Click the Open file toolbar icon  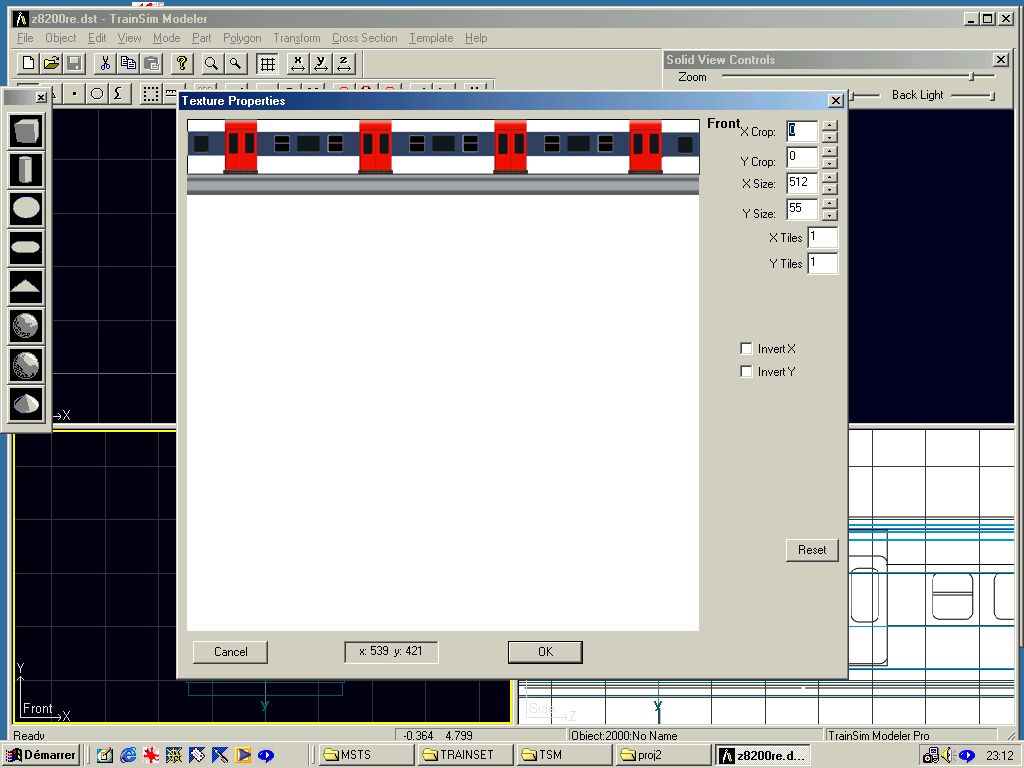click(51, 63)
